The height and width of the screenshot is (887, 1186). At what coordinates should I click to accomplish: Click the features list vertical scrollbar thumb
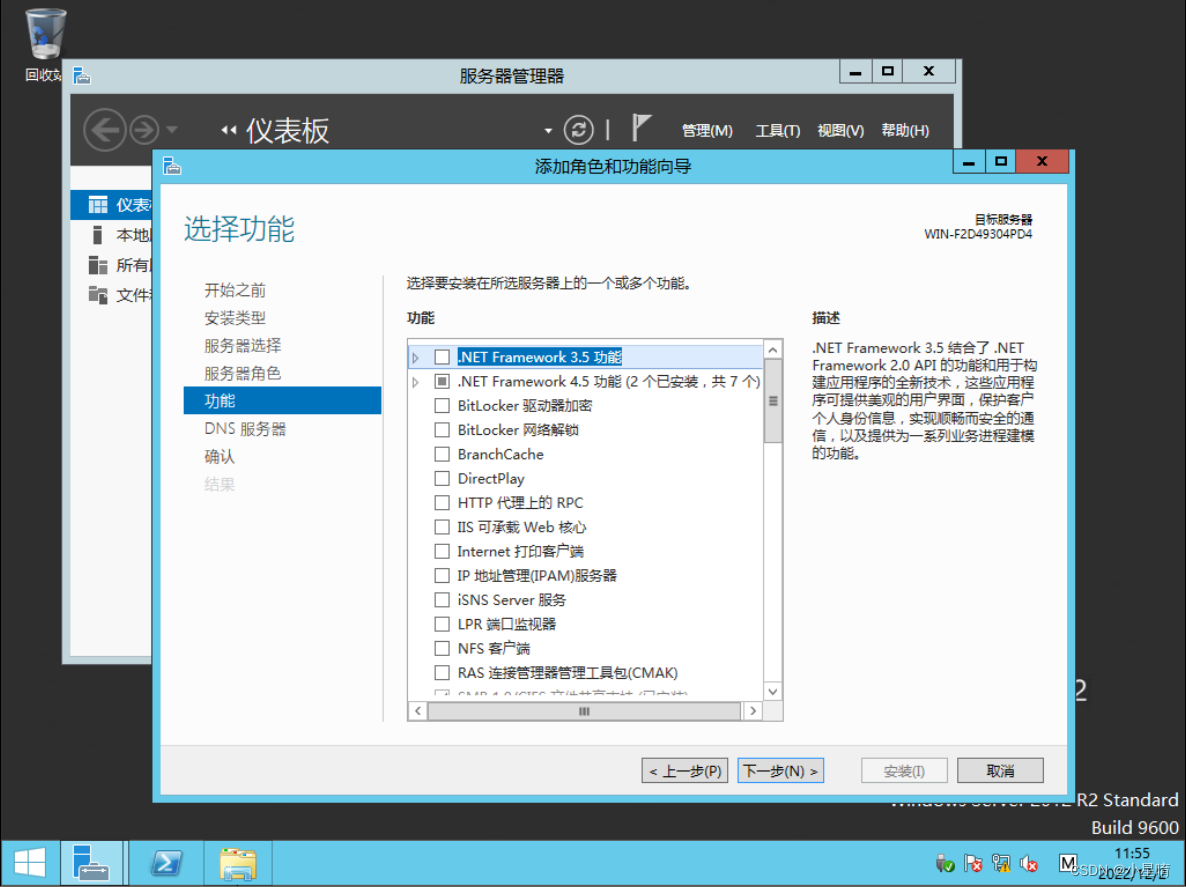(772, 402)
